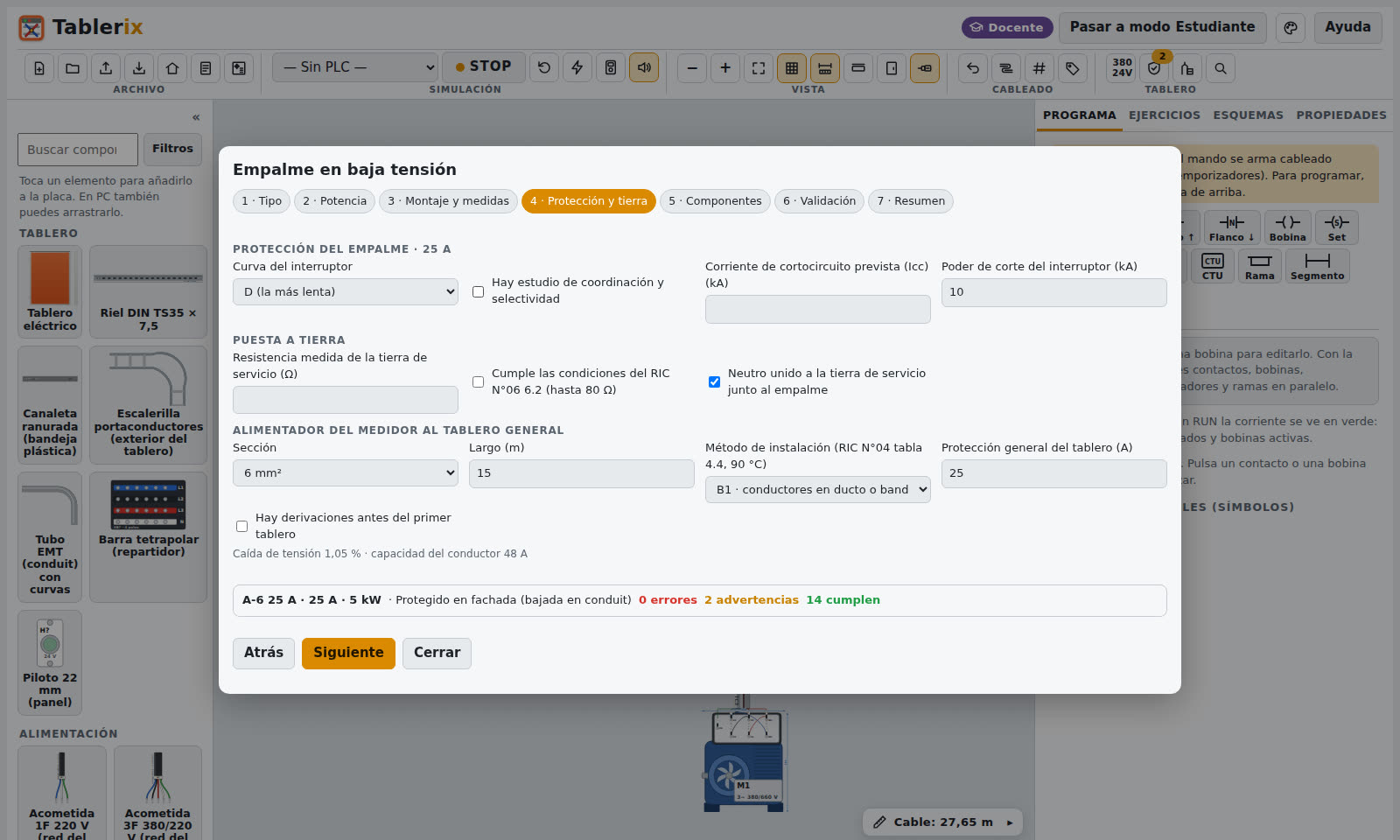Image resolution: width=1400 pixels, height=840 pixels.
Task: Switch to the EJERCICIOS tab
Action: (x=1165, y=115)
